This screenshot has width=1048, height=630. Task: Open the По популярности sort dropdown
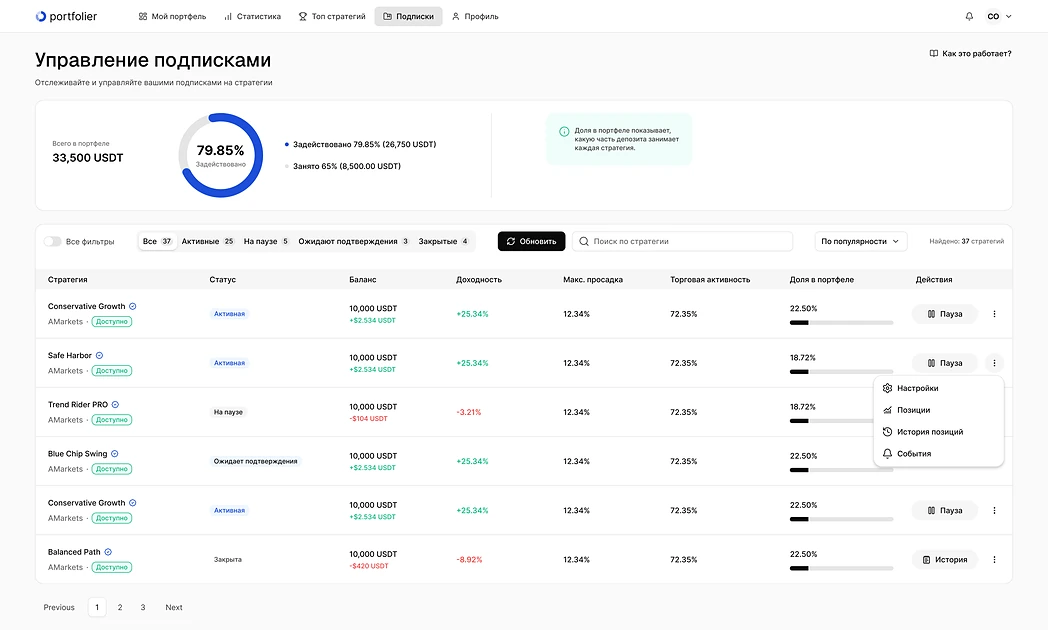point(861,241)
